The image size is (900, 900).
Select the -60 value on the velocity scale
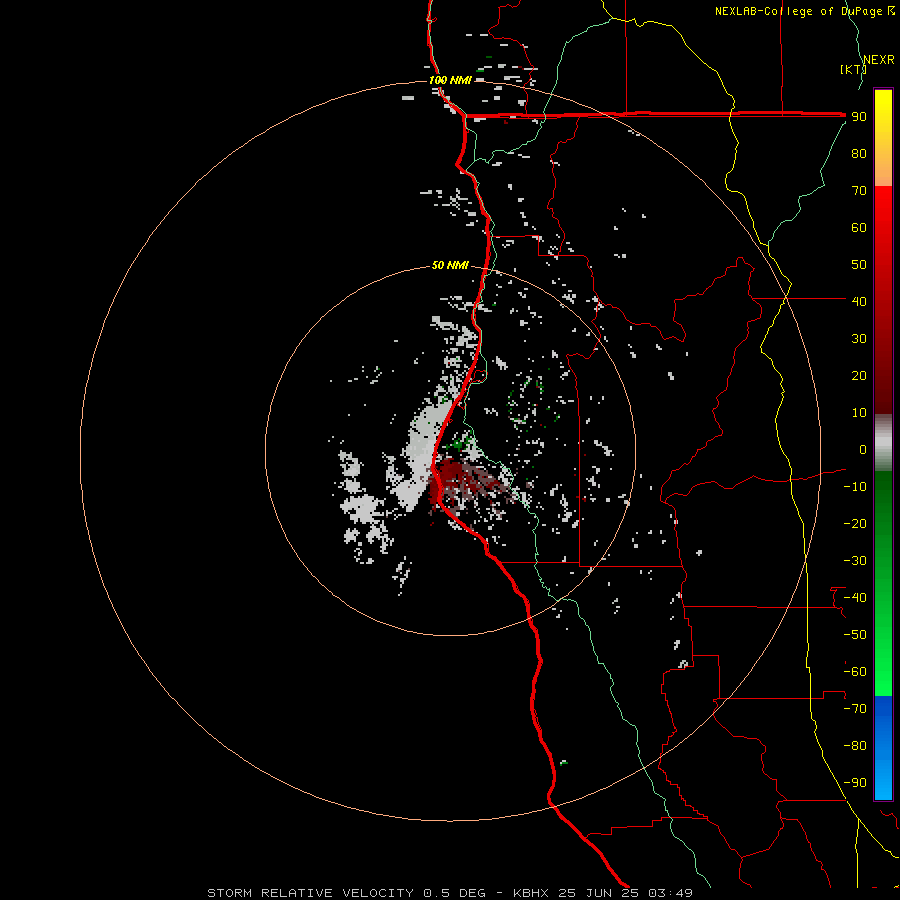[x=855, y=672]
